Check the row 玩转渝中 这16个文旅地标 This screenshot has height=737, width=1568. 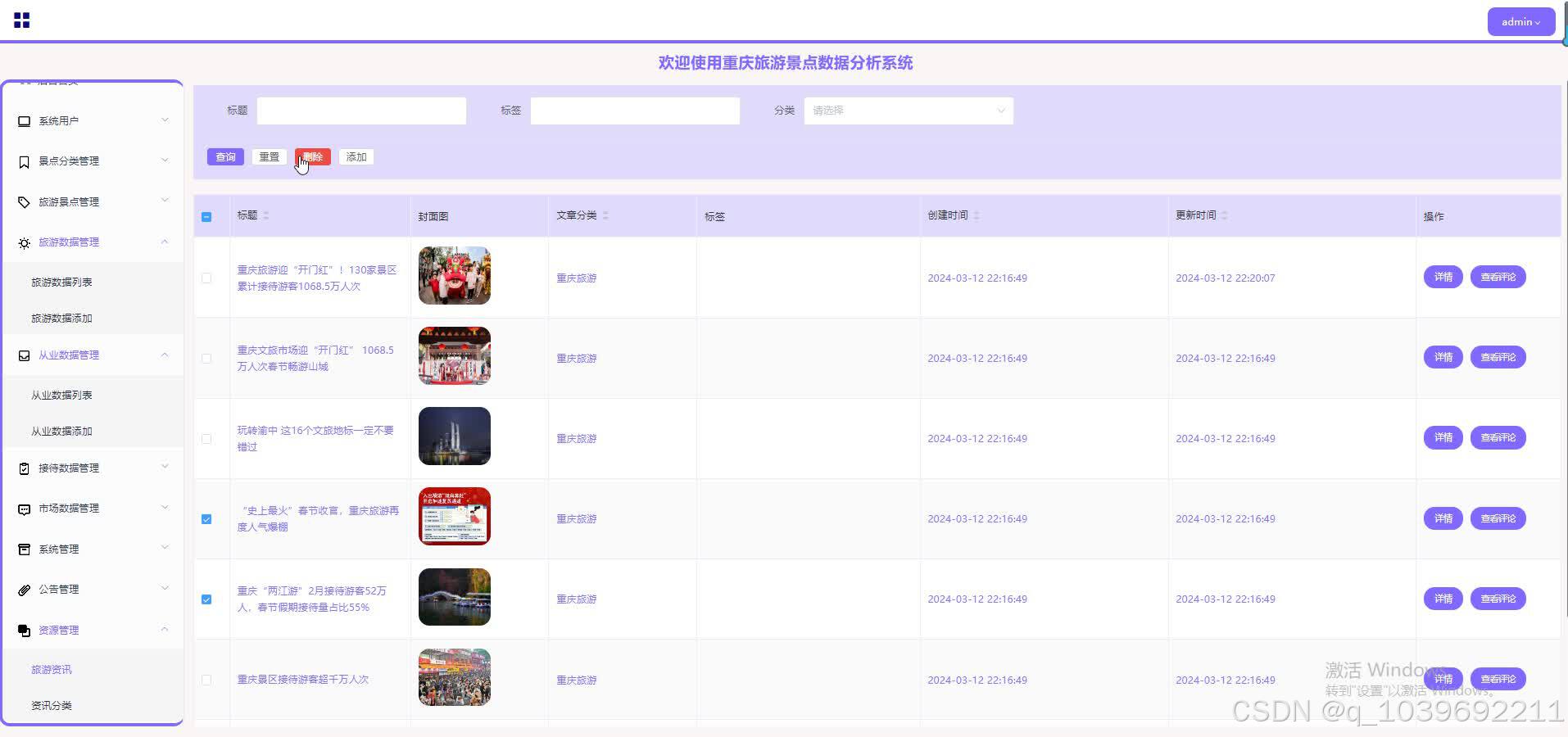[x=206, y=439]
